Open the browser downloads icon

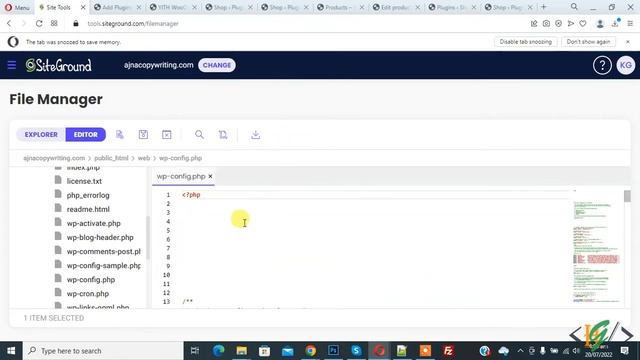tap(615, 24)
